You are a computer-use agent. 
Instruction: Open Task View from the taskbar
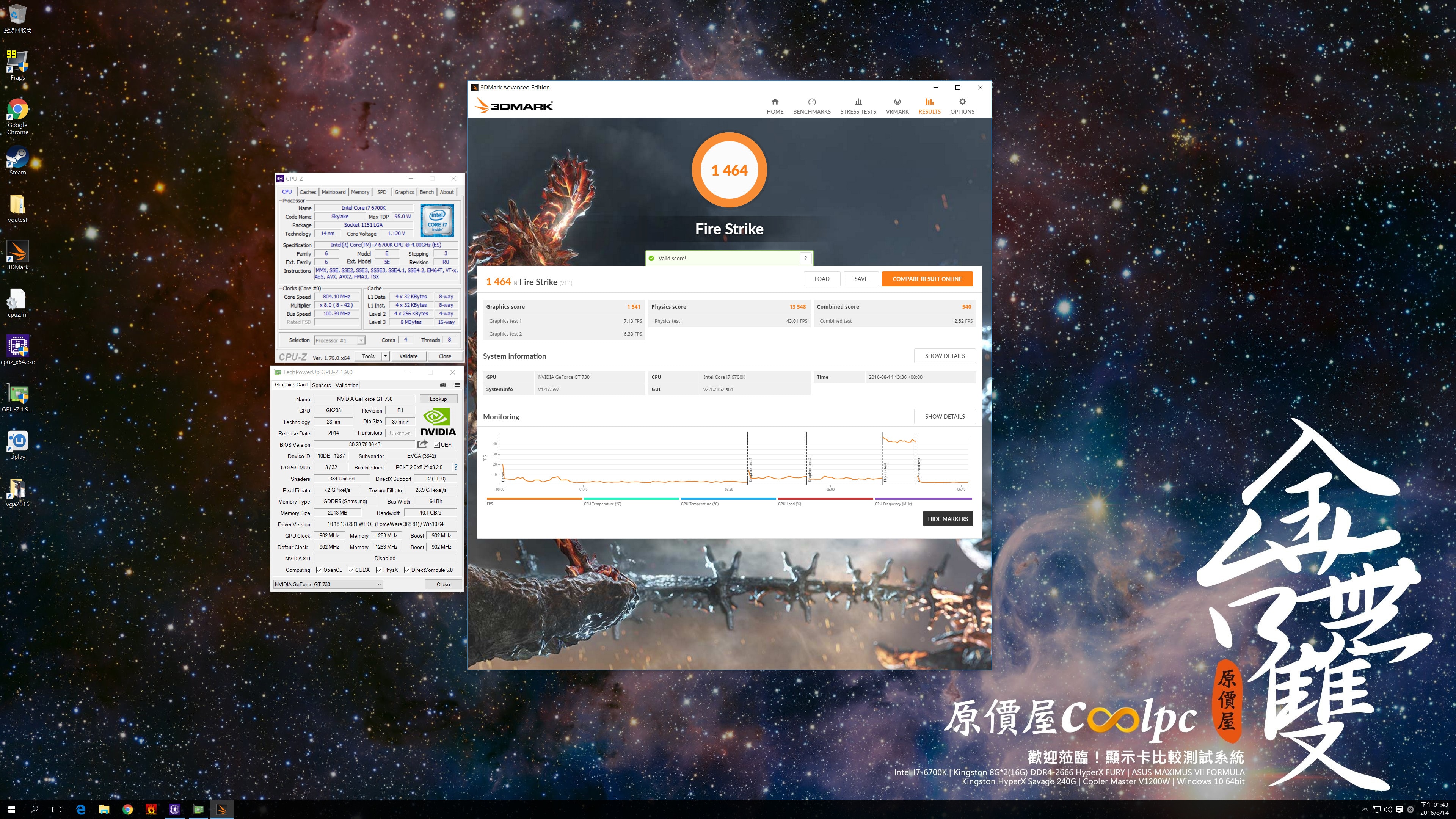pyautogui.click(x=56, y=810)
